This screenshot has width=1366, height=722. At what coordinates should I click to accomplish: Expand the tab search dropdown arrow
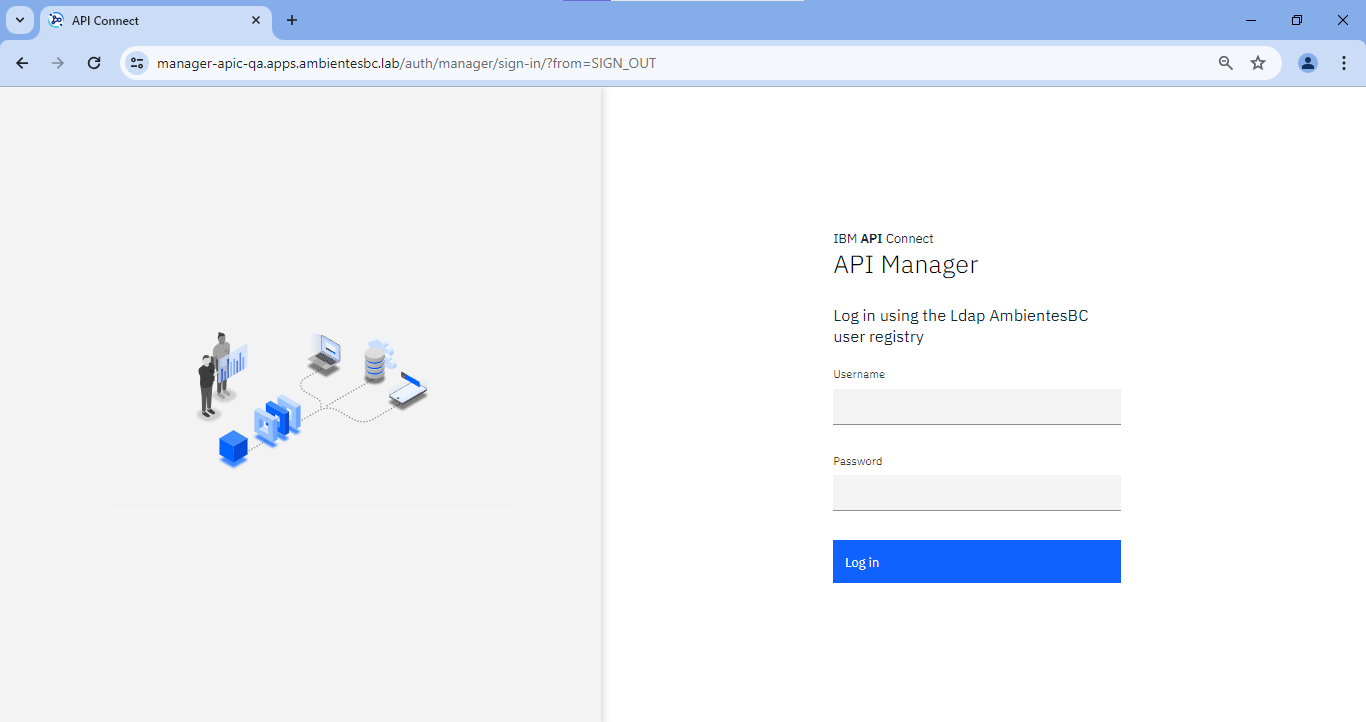coord(19,20)
